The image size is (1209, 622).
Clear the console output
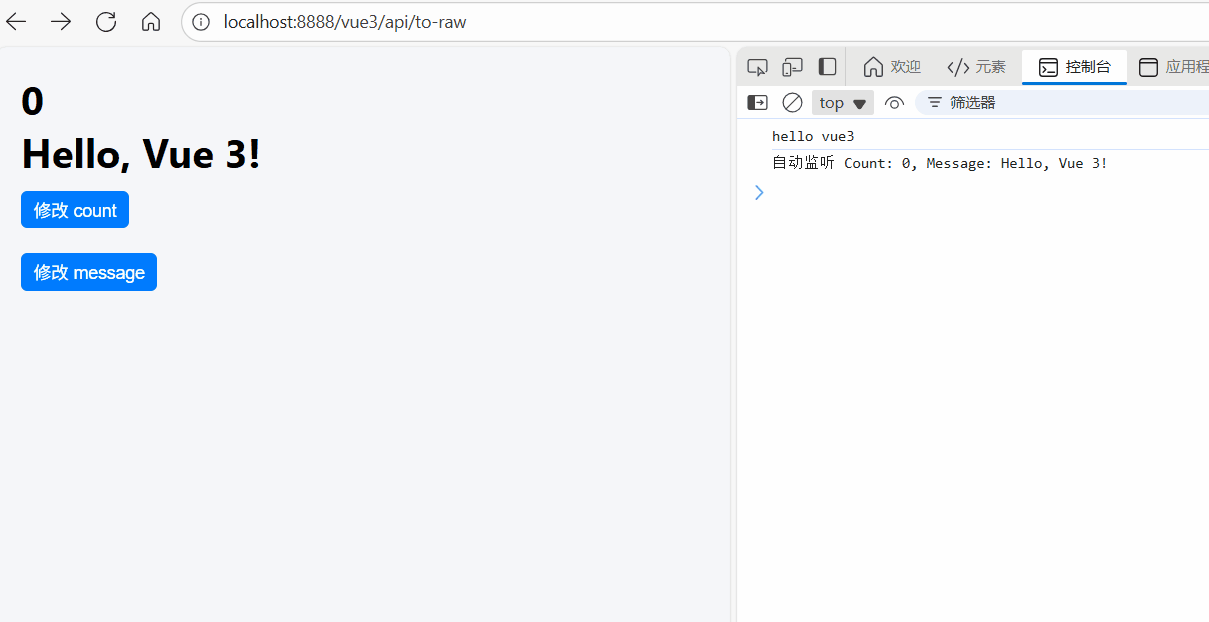coord(792,103)
